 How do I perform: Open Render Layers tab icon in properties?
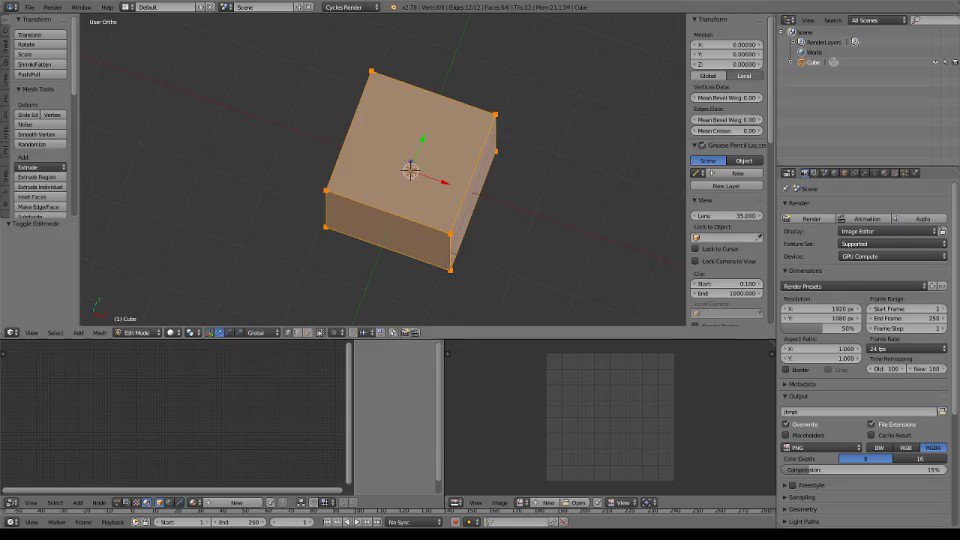(x=814, y=173)
